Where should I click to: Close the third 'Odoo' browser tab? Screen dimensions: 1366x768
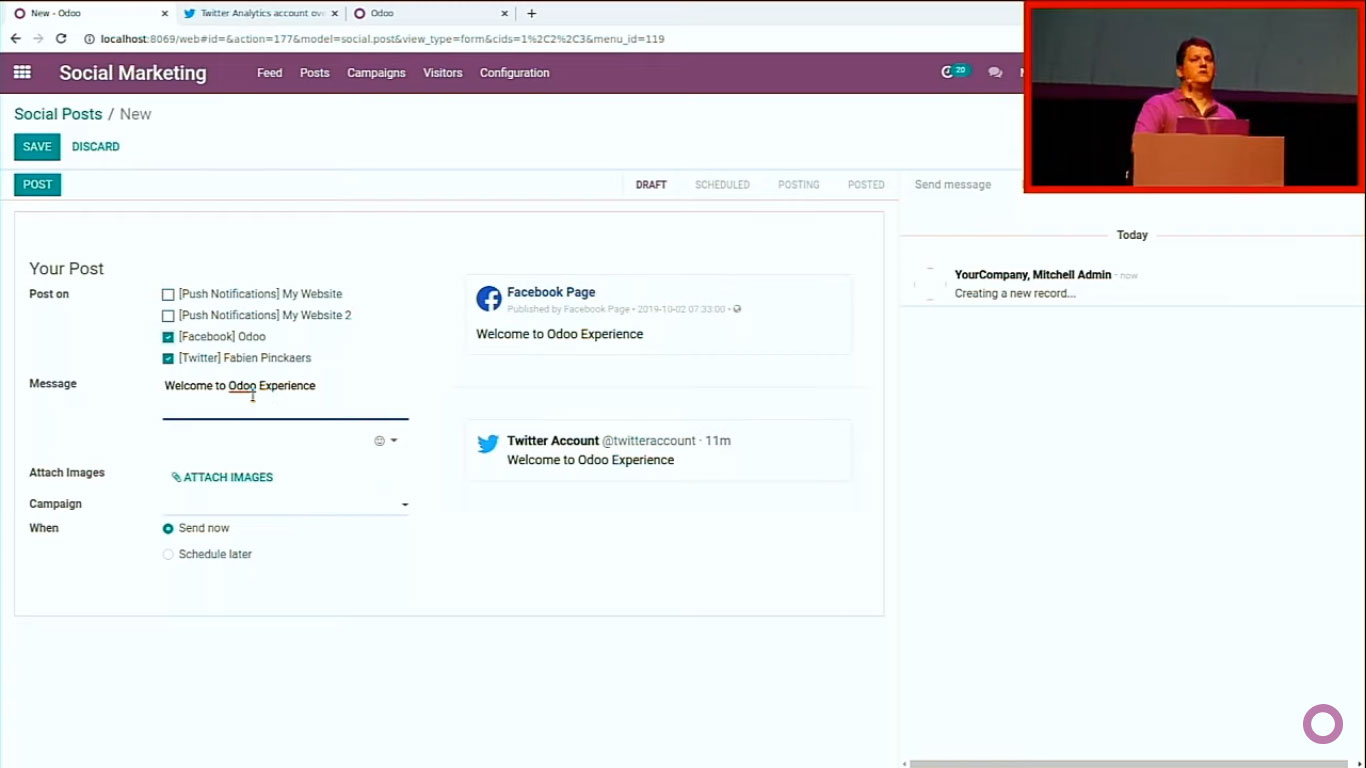[505, 14]
